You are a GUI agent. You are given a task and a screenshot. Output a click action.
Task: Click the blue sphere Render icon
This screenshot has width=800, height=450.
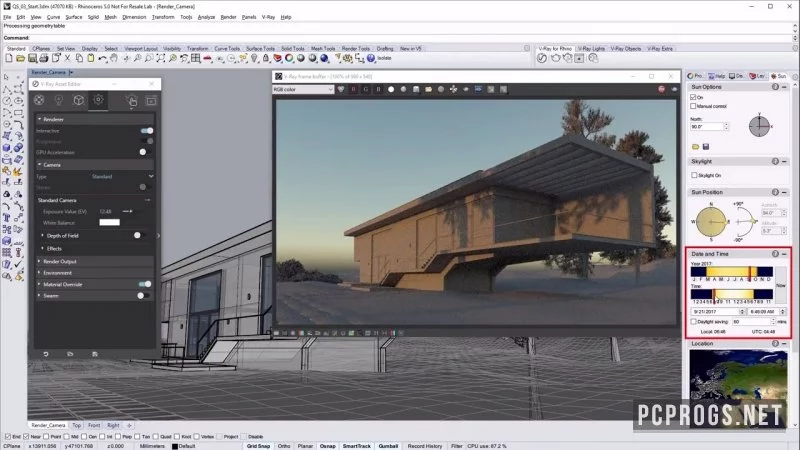pyautogui.click(x=324, y=58)
